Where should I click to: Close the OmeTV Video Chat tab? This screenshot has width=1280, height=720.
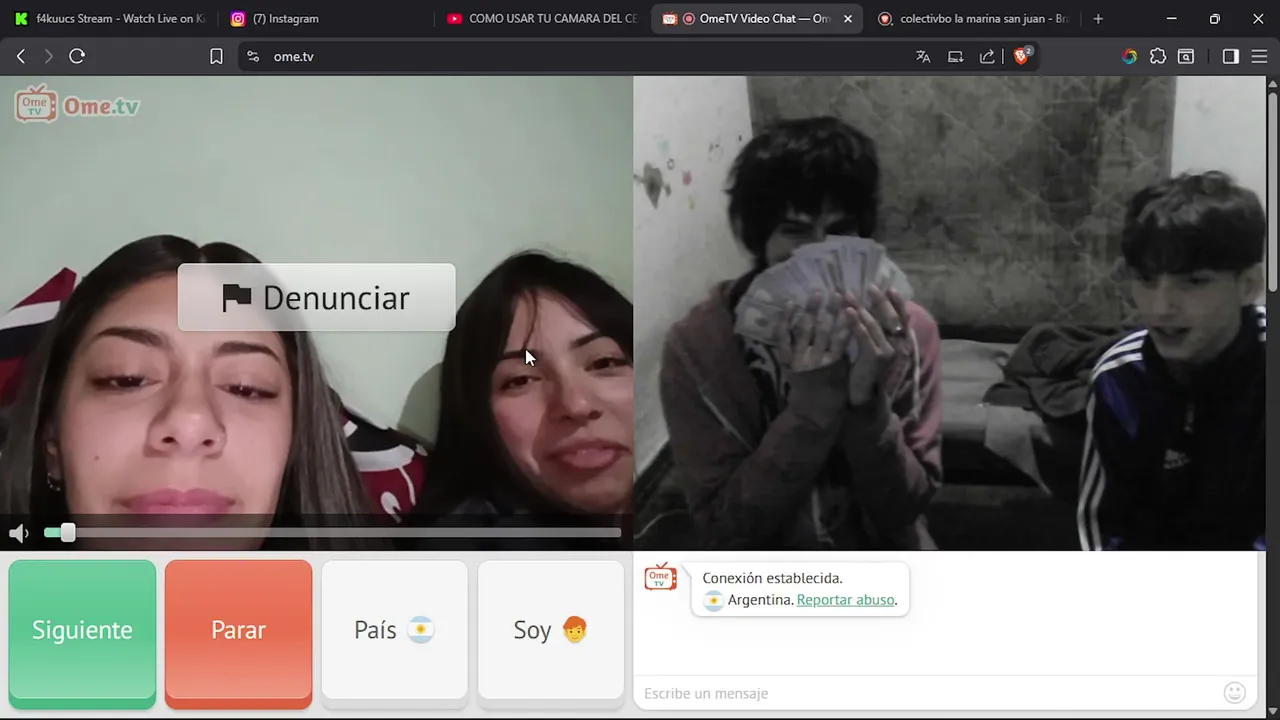coord(848,19)
